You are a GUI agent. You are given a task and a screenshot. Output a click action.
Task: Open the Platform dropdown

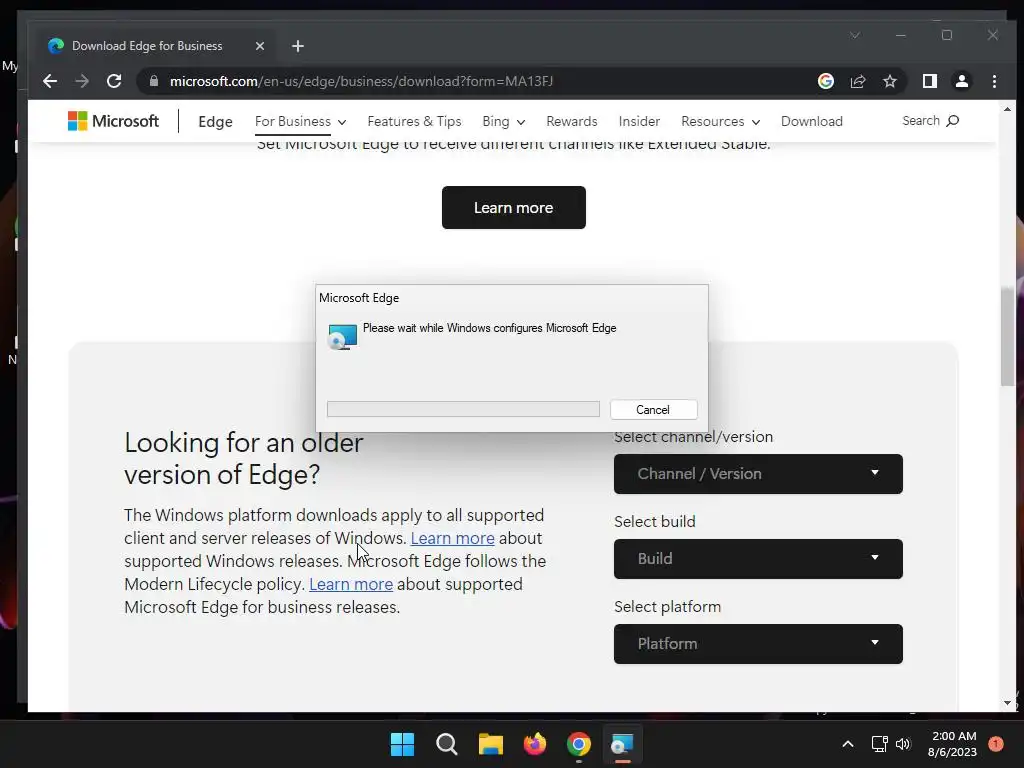coord(758,644)
